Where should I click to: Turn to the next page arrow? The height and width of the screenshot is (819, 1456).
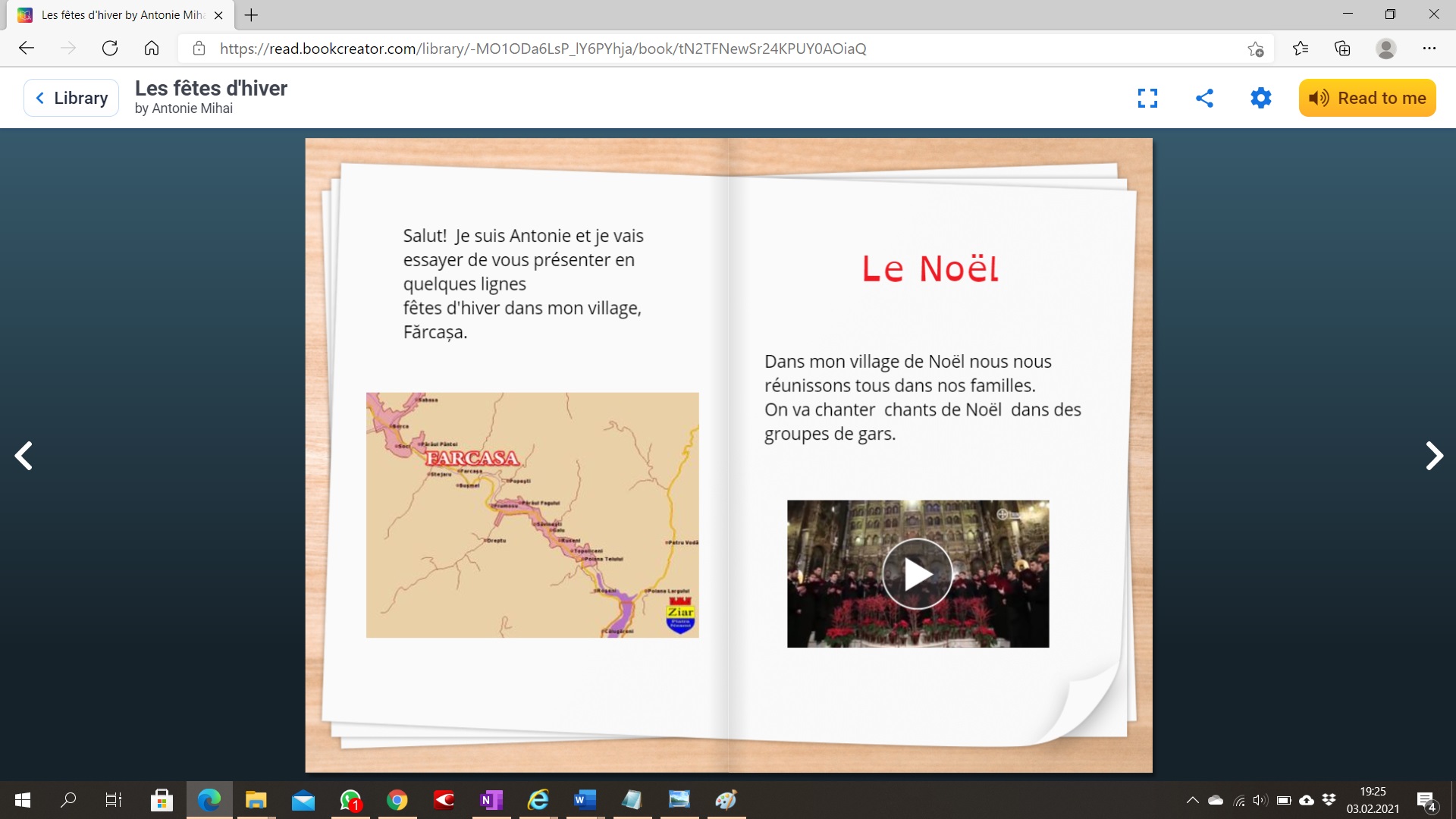click(x=1433, y=456)
